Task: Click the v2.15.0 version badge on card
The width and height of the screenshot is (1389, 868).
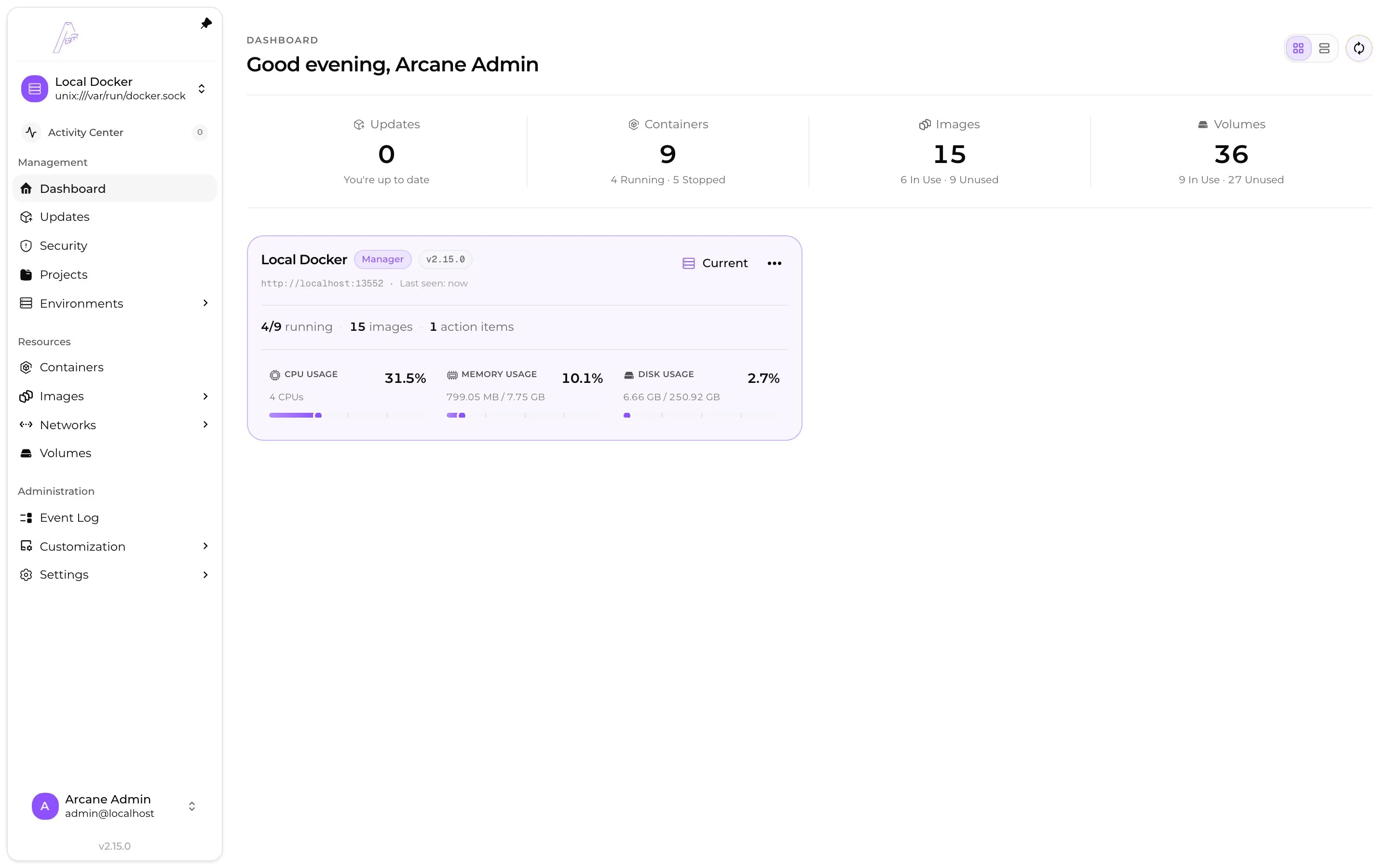Action: click(446, 259)
